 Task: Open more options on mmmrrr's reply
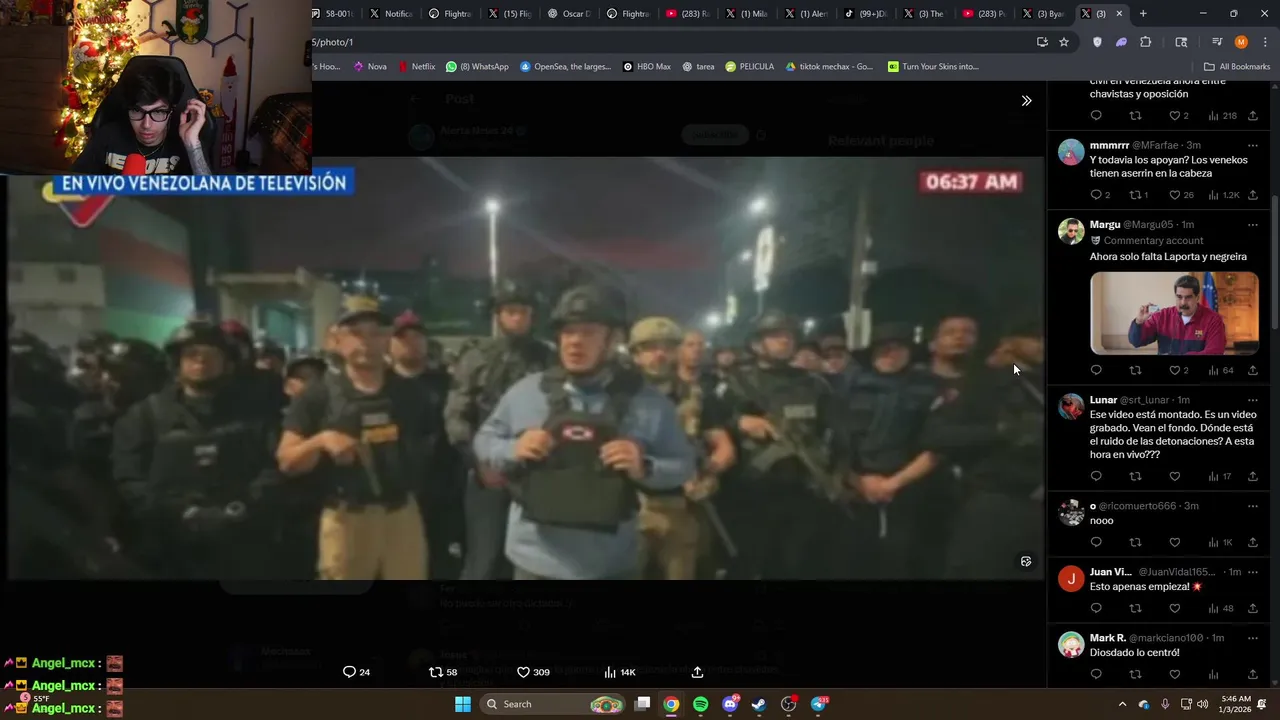[1252, 145]
